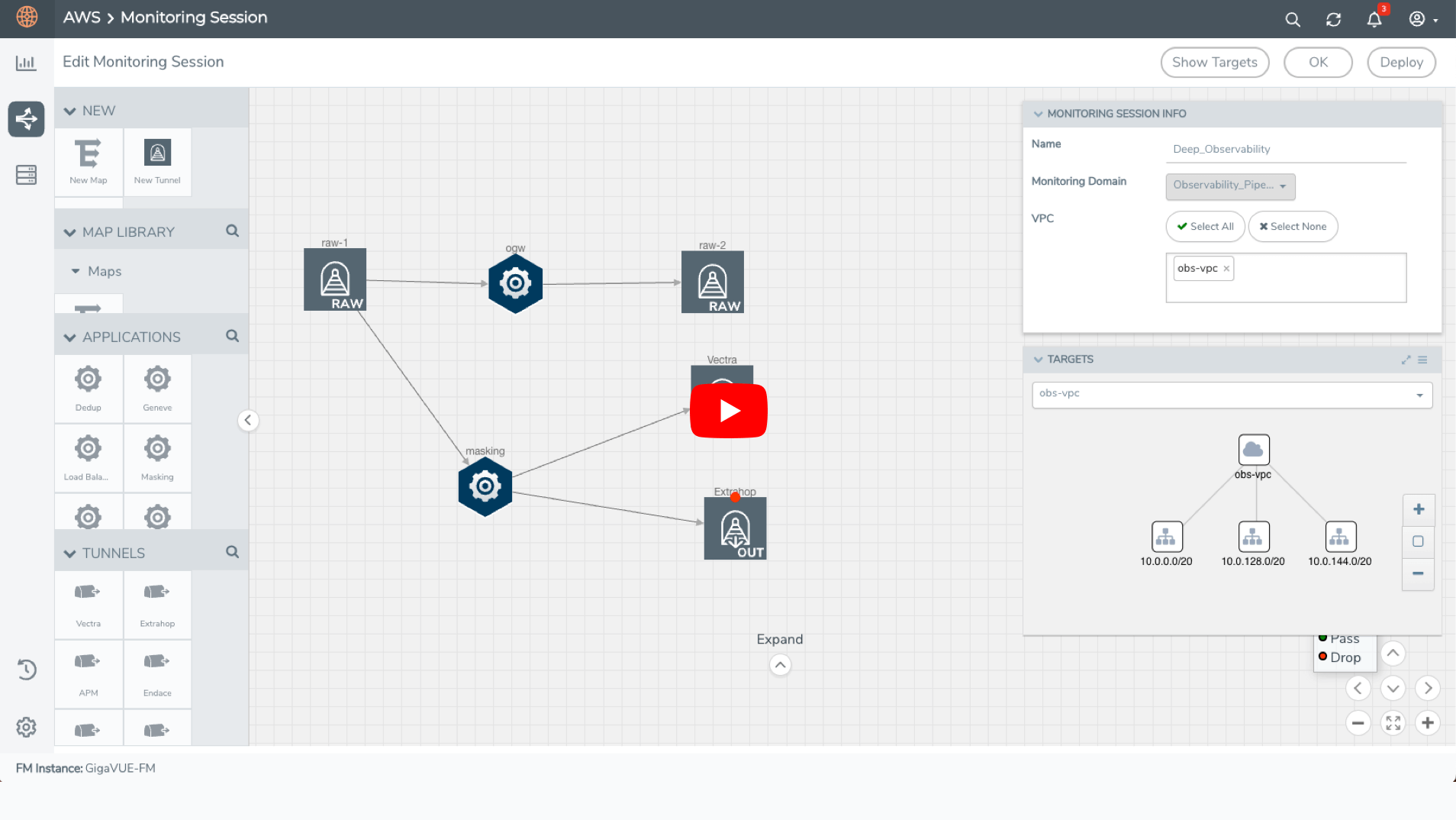This screenshot has height=820, width=1456.
Task: Select subnet 10.0.128.0/20 node
Action: [x=1254, y=537]
